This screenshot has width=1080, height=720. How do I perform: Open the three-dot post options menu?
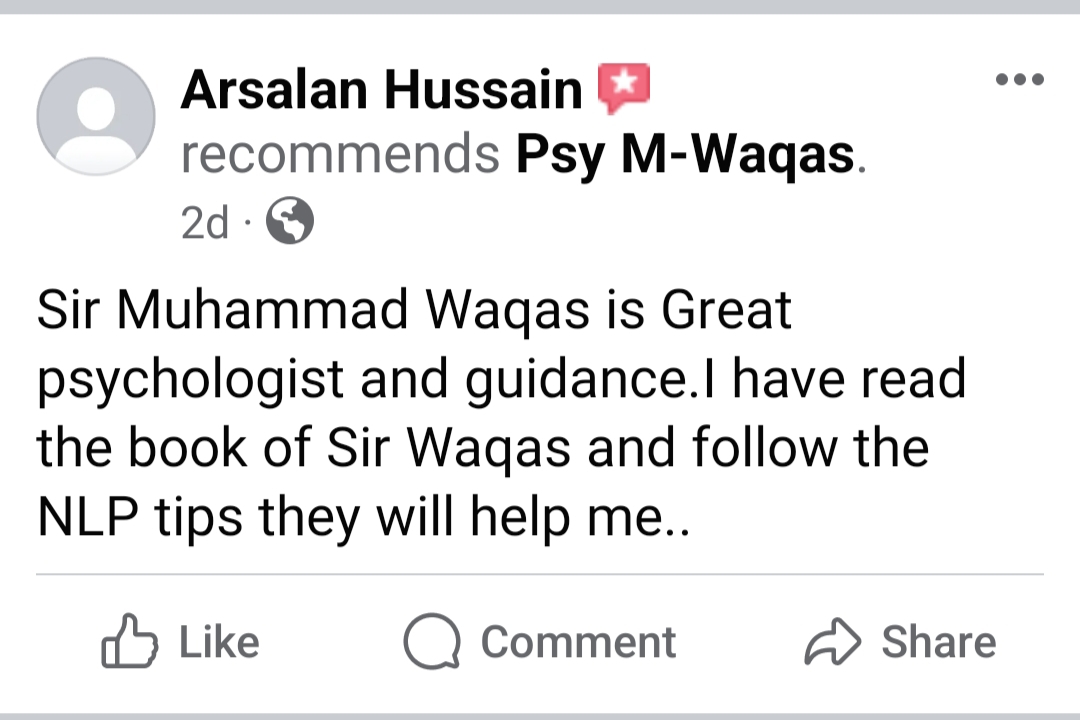[x=1020, y=79]
